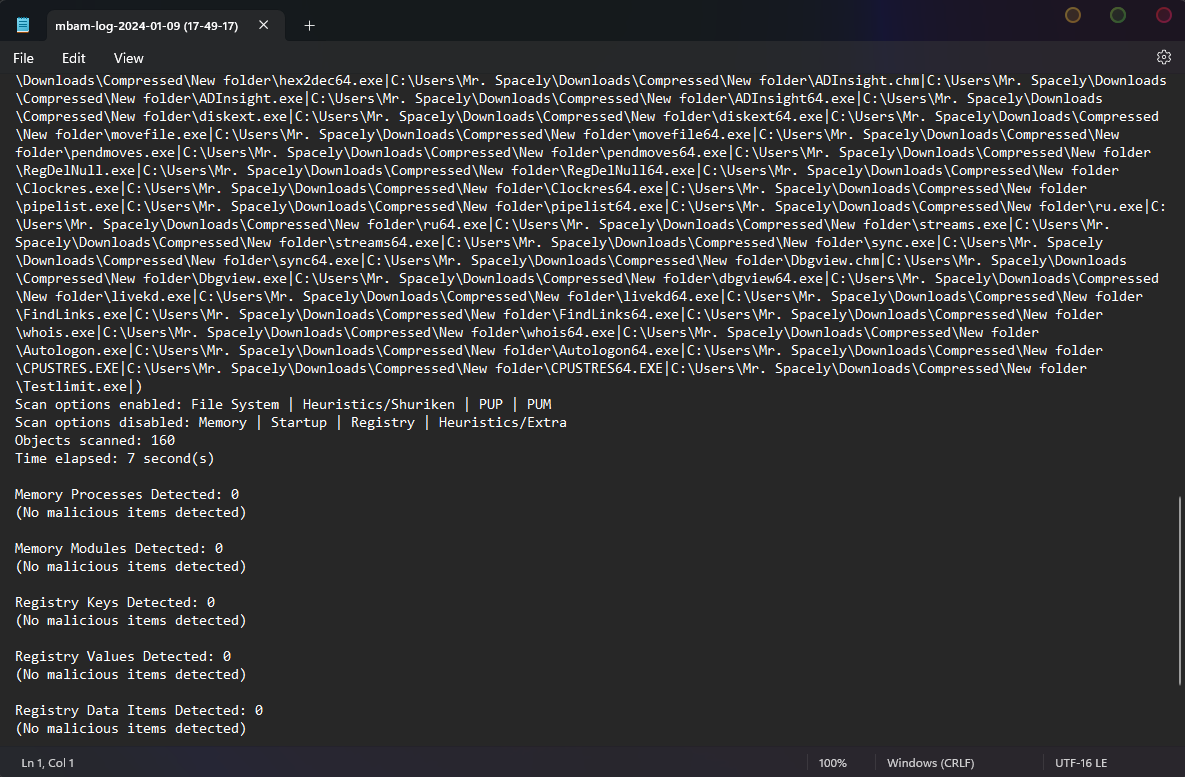Click the orange minimize window circle
This screenshot has height=777, width=1185.
pos(1072,15)
